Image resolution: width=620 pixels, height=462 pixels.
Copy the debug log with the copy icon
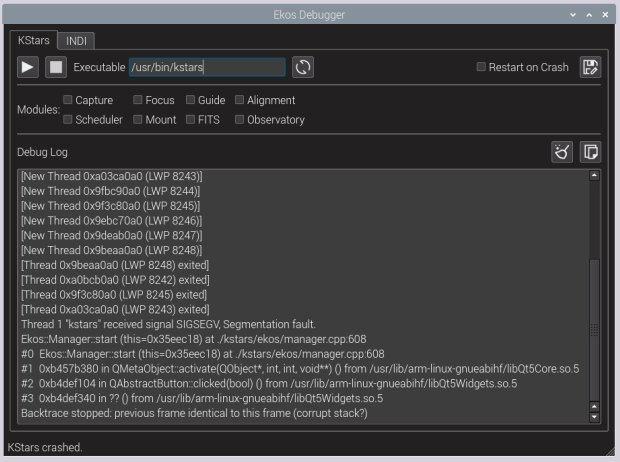(x=590, y=152)
